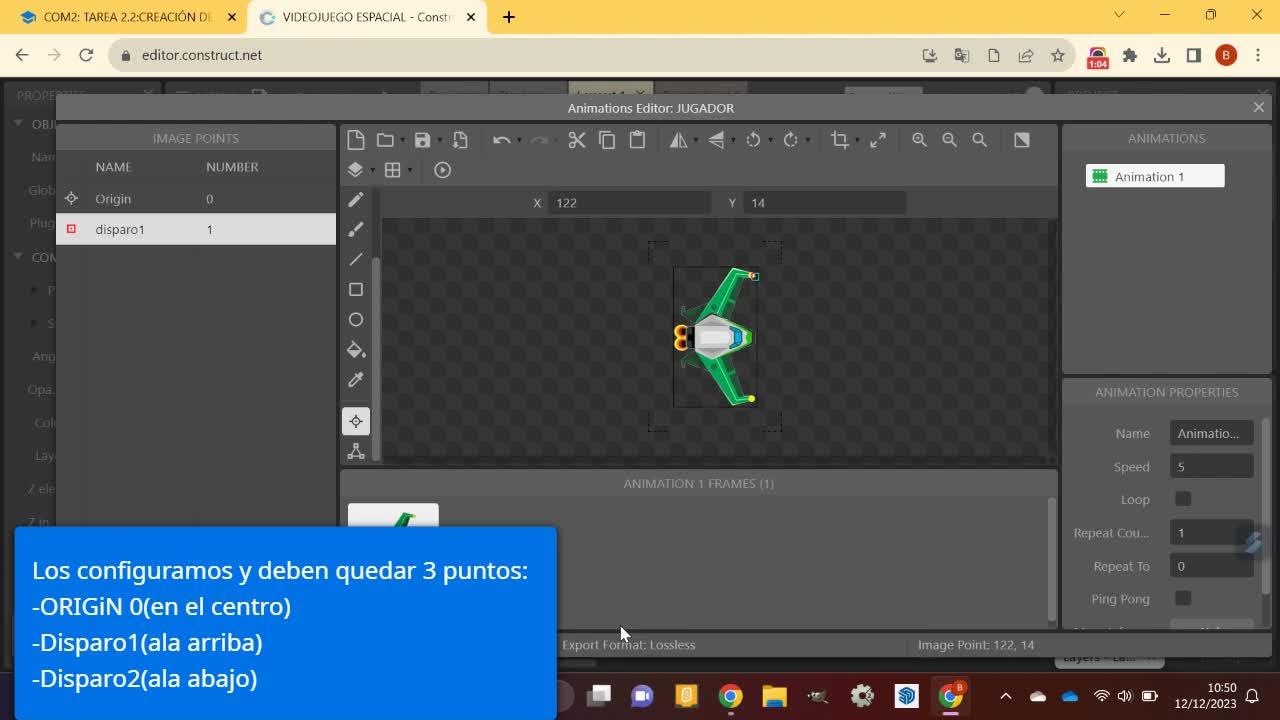Open File Explorer from the taskbar
This screenshot has width=1280, height=720.
[x=774, y=696]
